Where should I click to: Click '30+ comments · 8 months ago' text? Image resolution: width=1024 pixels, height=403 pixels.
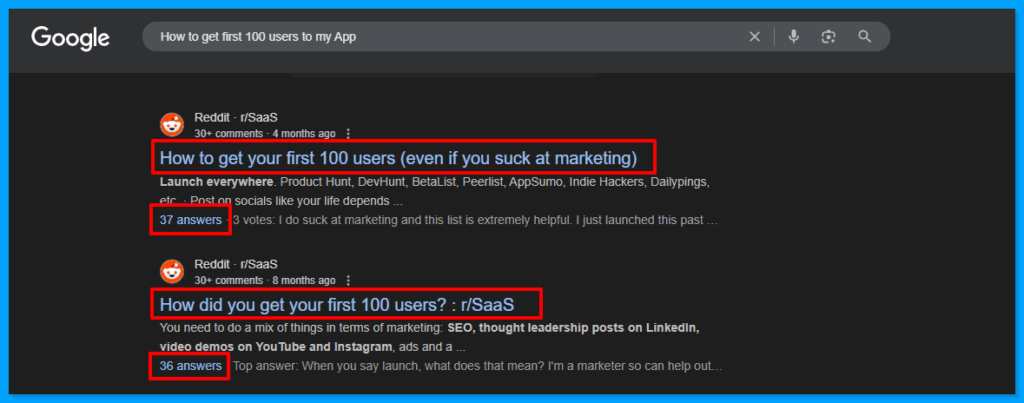(265, 281)
